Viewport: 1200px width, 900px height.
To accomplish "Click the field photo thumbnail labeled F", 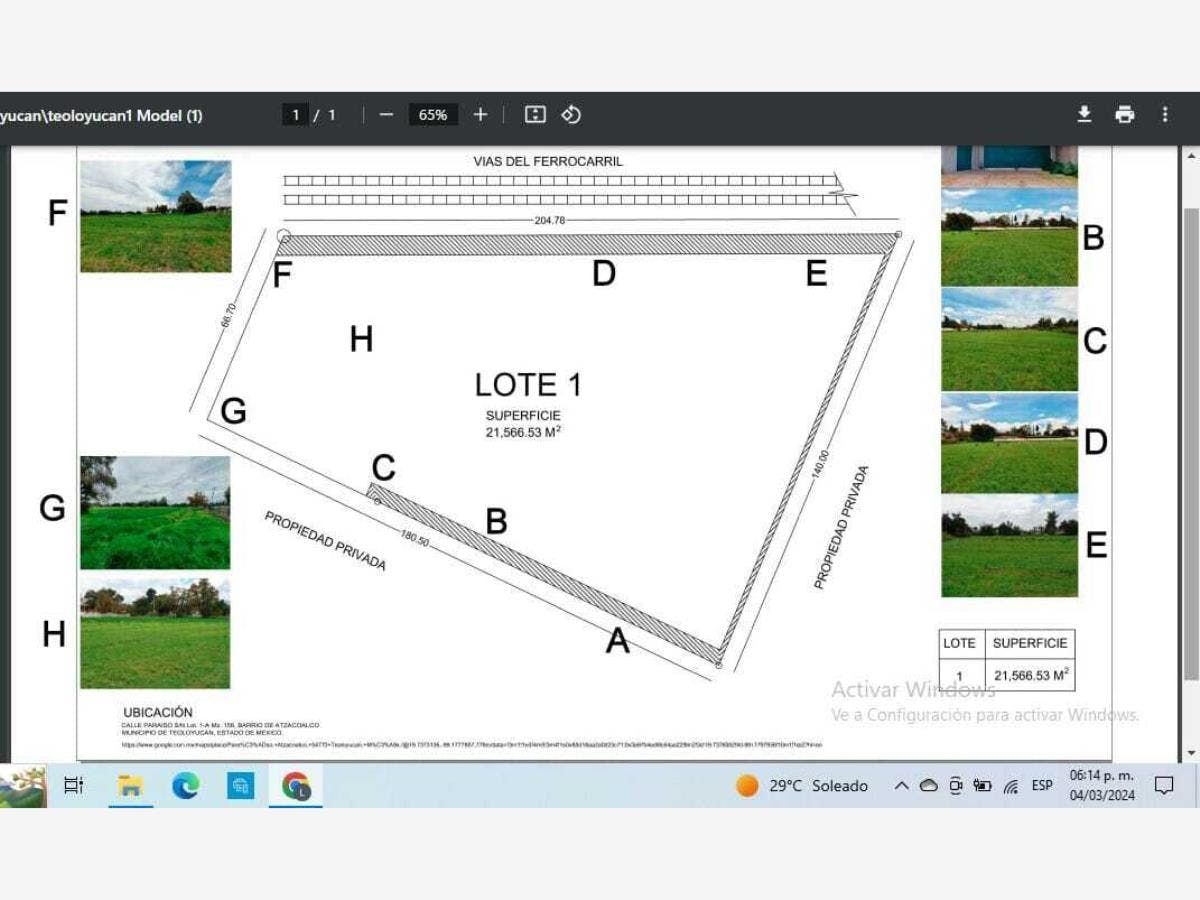I will 156,216.
